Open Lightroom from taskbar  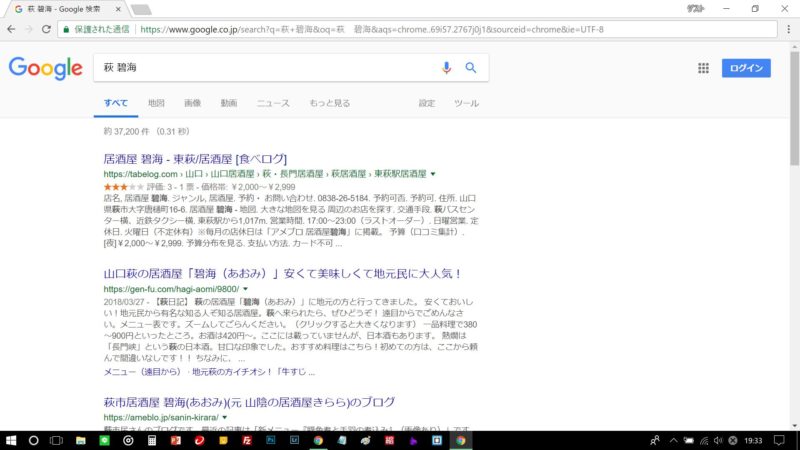click(294, 440)
